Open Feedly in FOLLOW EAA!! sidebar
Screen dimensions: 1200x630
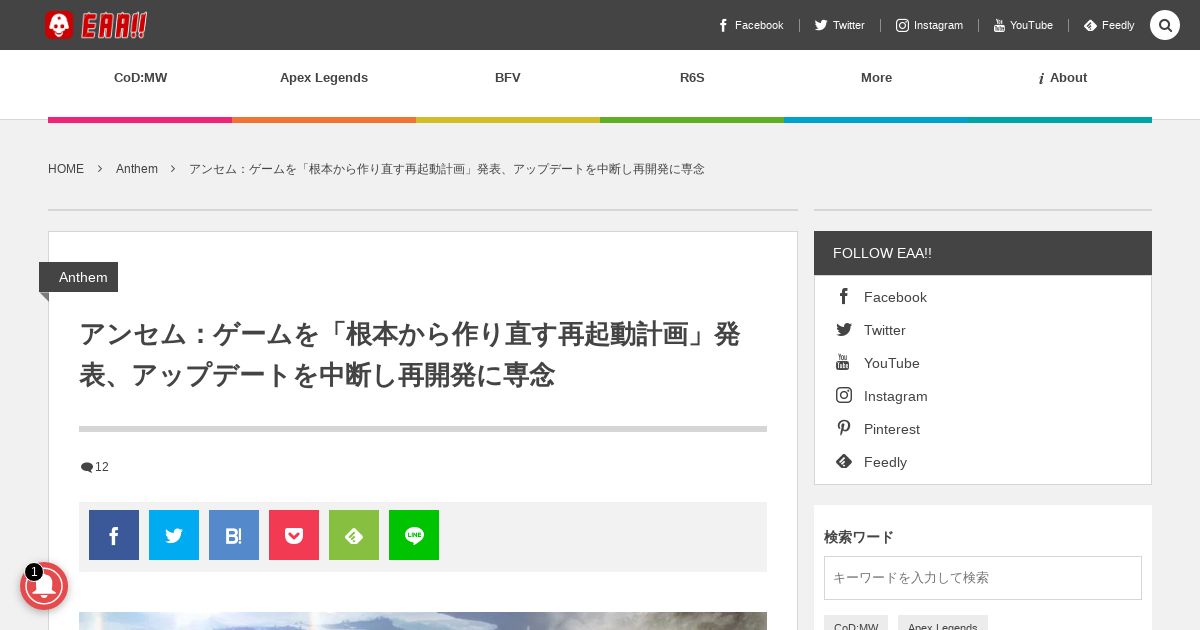pos(872,462)
